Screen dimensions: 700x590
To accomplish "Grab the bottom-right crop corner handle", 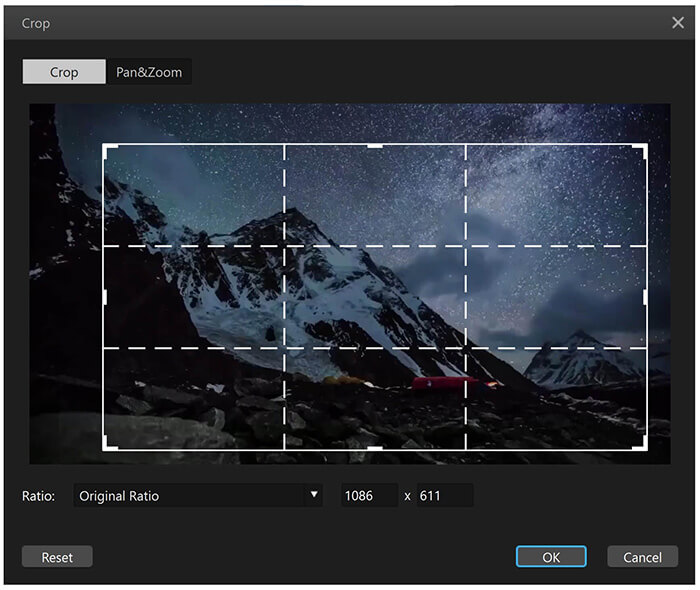I will (x=642, y=445).
